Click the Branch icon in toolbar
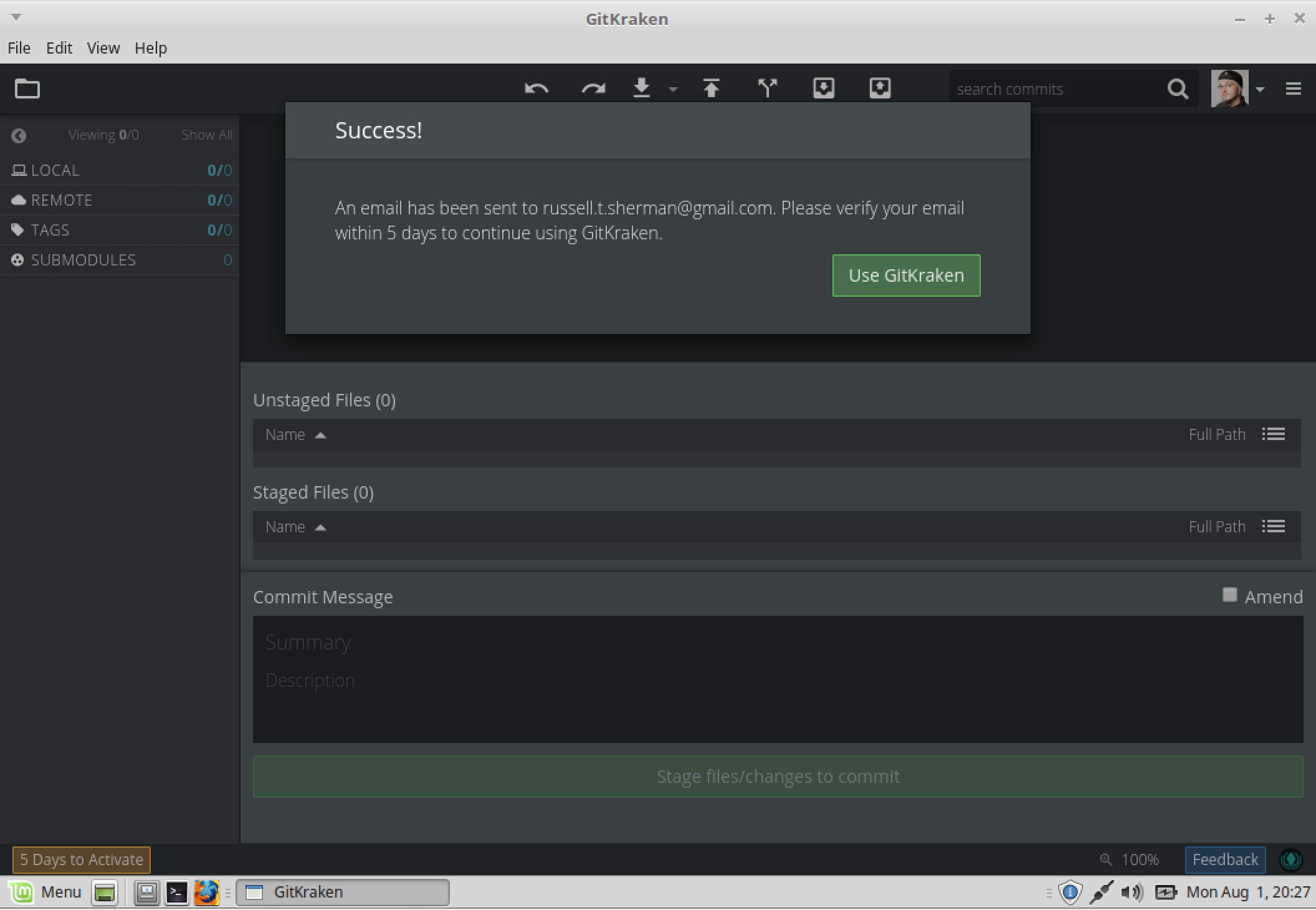Image resolution: width=1316 pixels, height=910 pixels. click(x=768, y=88)
